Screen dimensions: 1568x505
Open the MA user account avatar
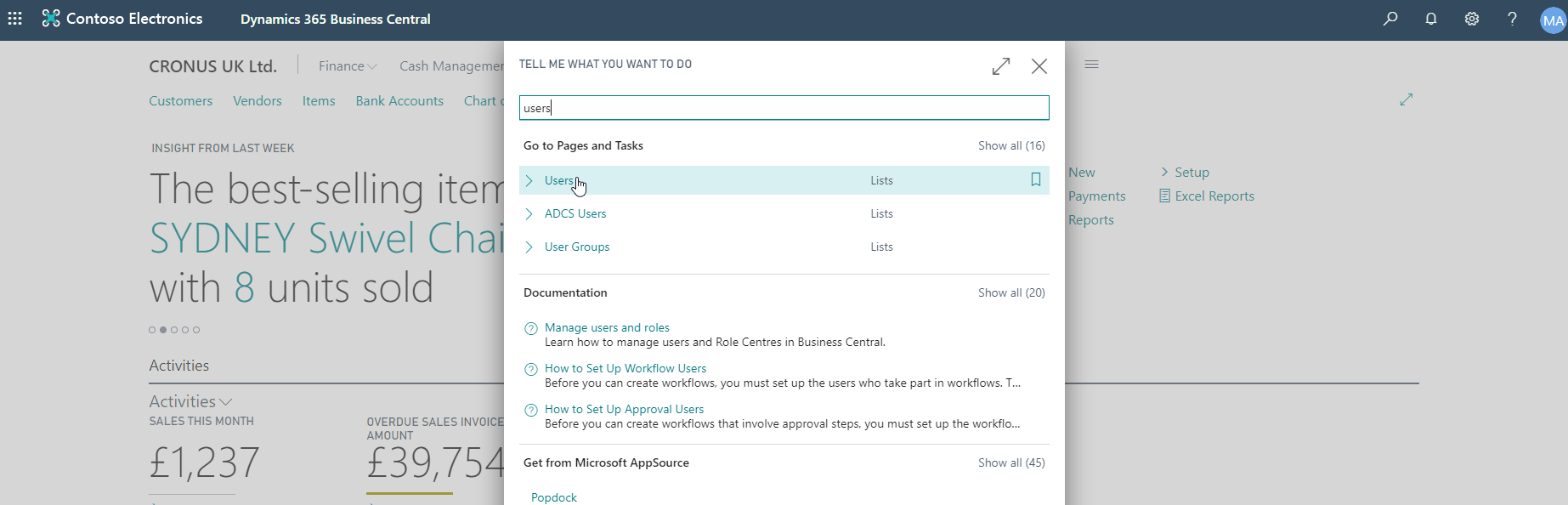coord(1553,20)
